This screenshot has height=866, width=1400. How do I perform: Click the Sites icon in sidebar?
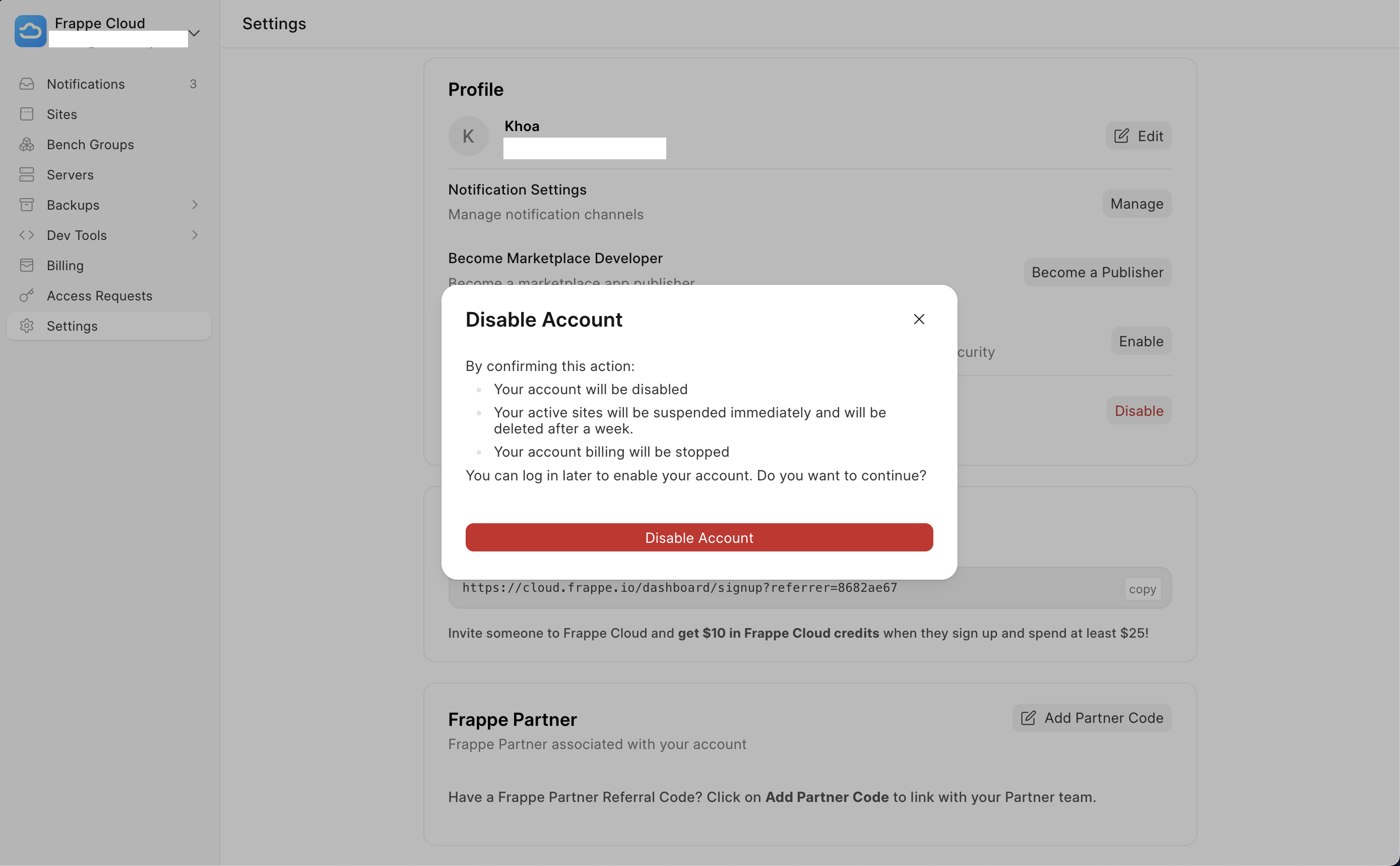click(27, 114)
